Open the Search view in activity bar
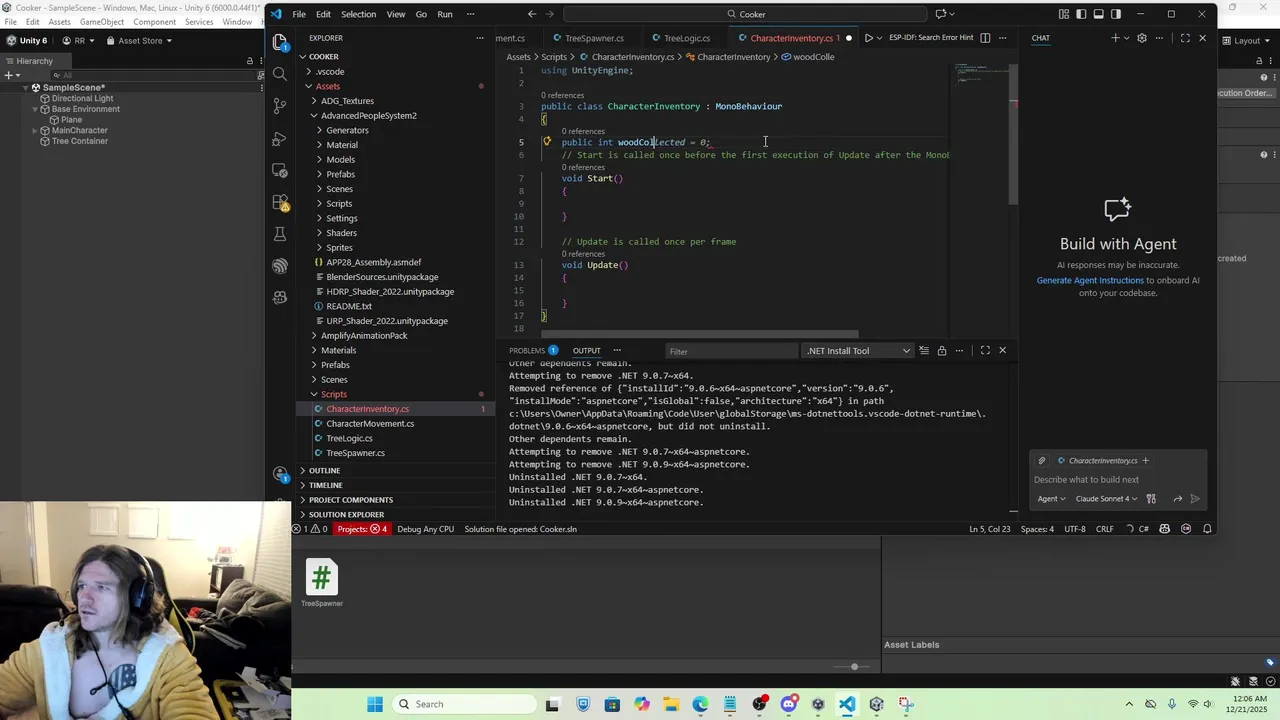The height and width of the screenshot is (720, 1280). point(280,74)
